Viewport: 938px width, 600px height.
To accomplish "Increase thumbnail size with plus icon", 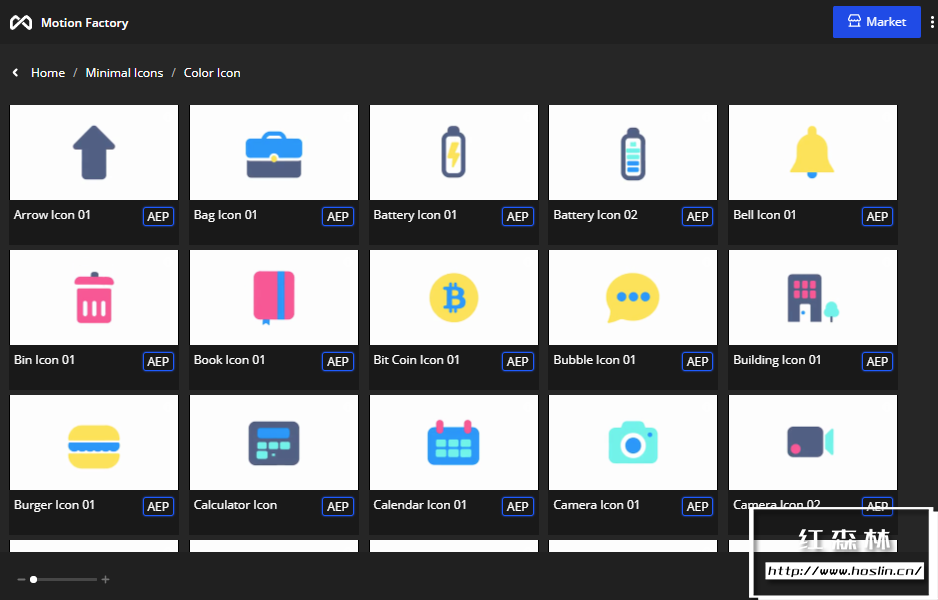I will pyautogui.click(x=105, y=579).
